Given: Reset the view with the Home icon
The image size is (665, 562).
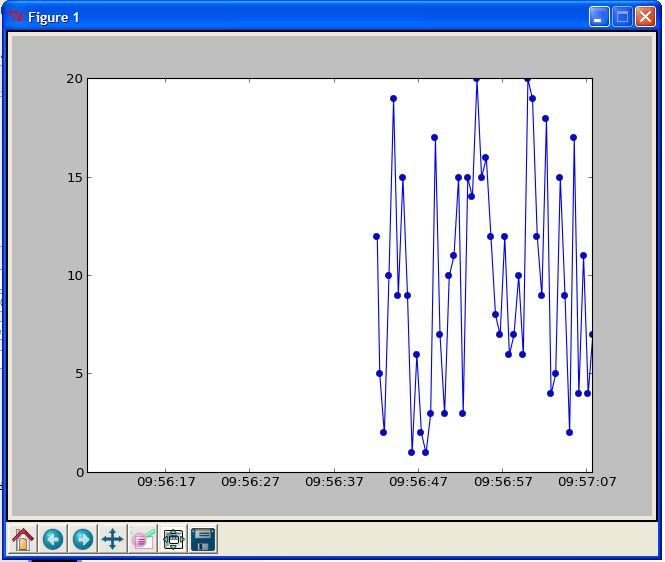Looking at the screenshot, I should click(x=23, y=539).
